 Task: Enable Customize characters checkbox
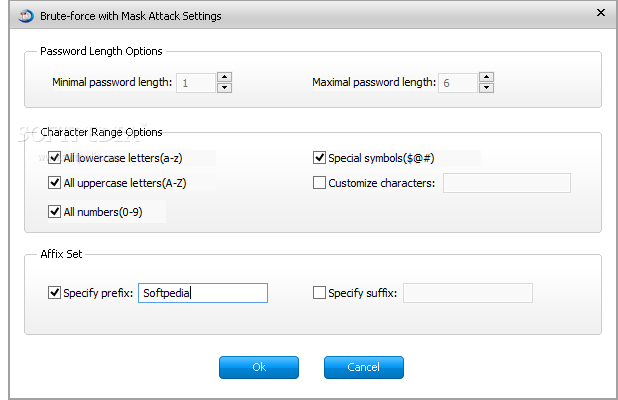pos(319,182)
